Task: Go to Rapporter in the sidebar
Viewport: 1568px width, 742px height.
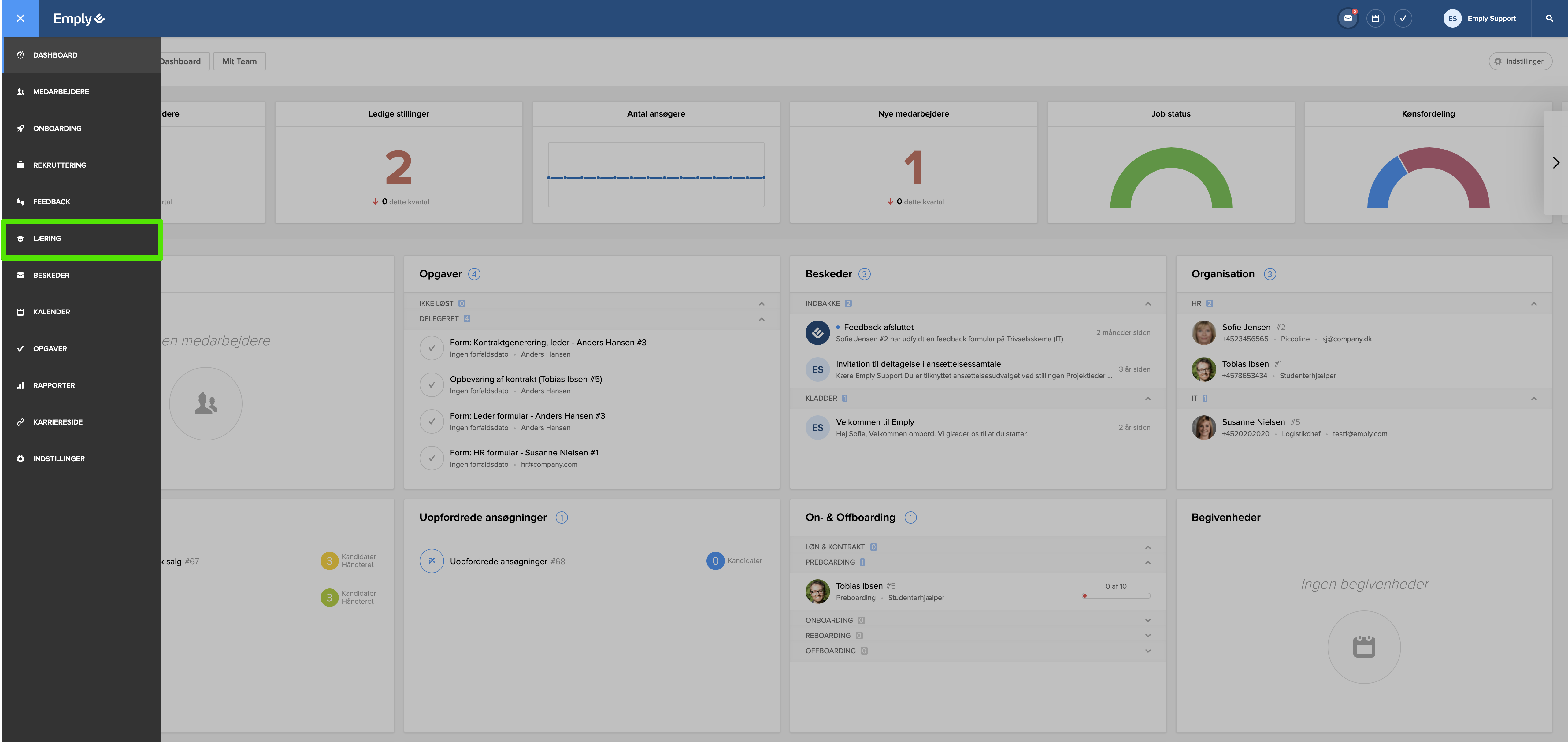Action: [54, 385]
